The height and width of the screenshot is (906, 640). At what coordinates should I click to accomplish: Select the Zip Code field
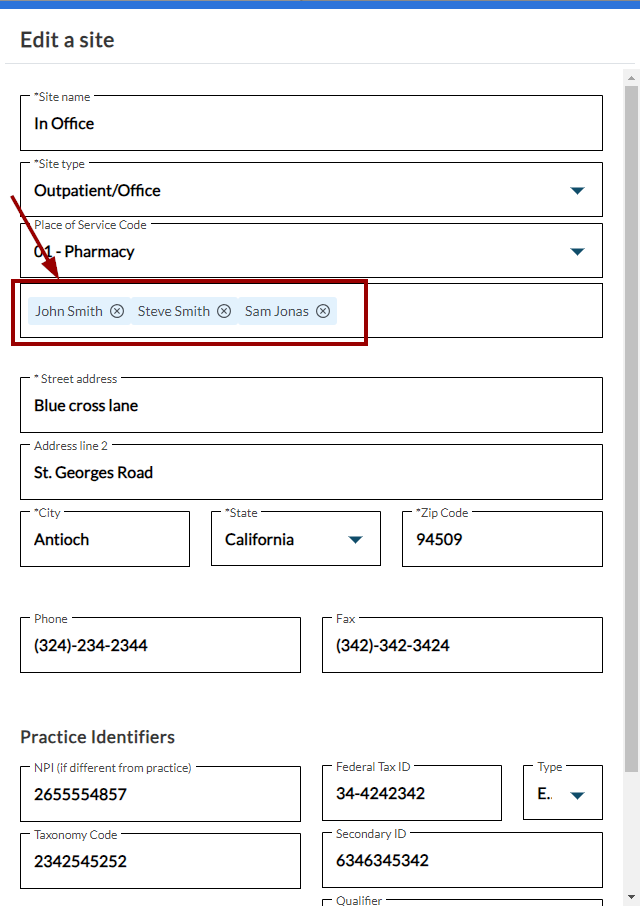pyautogui.click(x=503, y=539)
